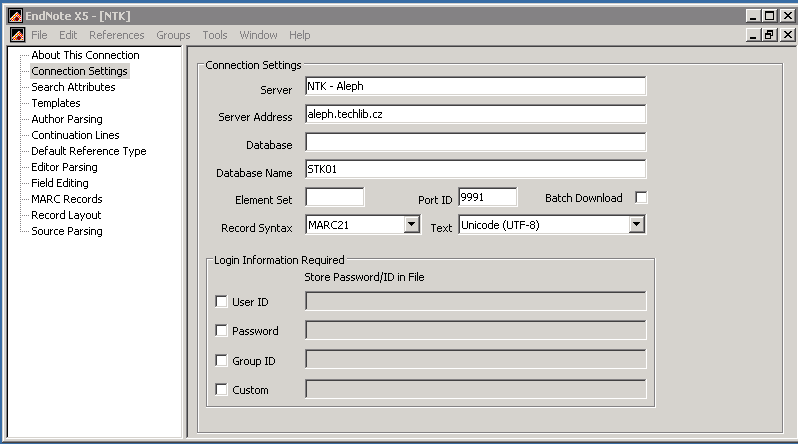
Task: Open Default Reference Type section
Action: (x=89, y=151)
